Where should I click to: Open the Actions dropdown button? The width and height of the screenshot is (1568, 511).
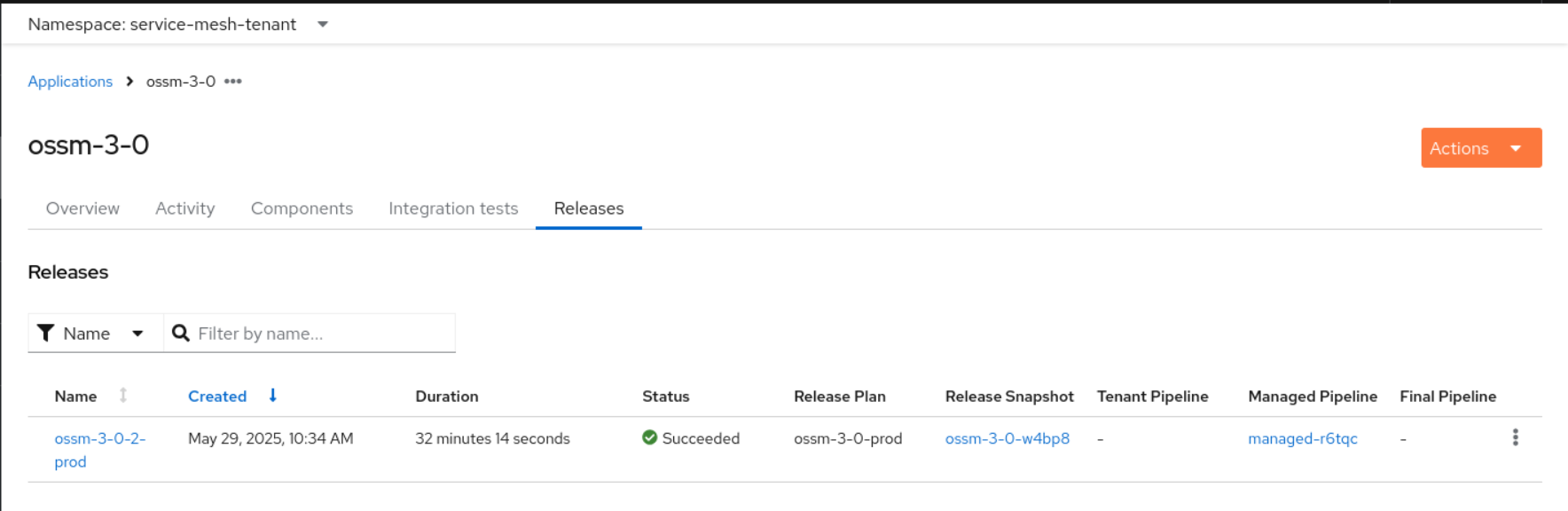1480,148
